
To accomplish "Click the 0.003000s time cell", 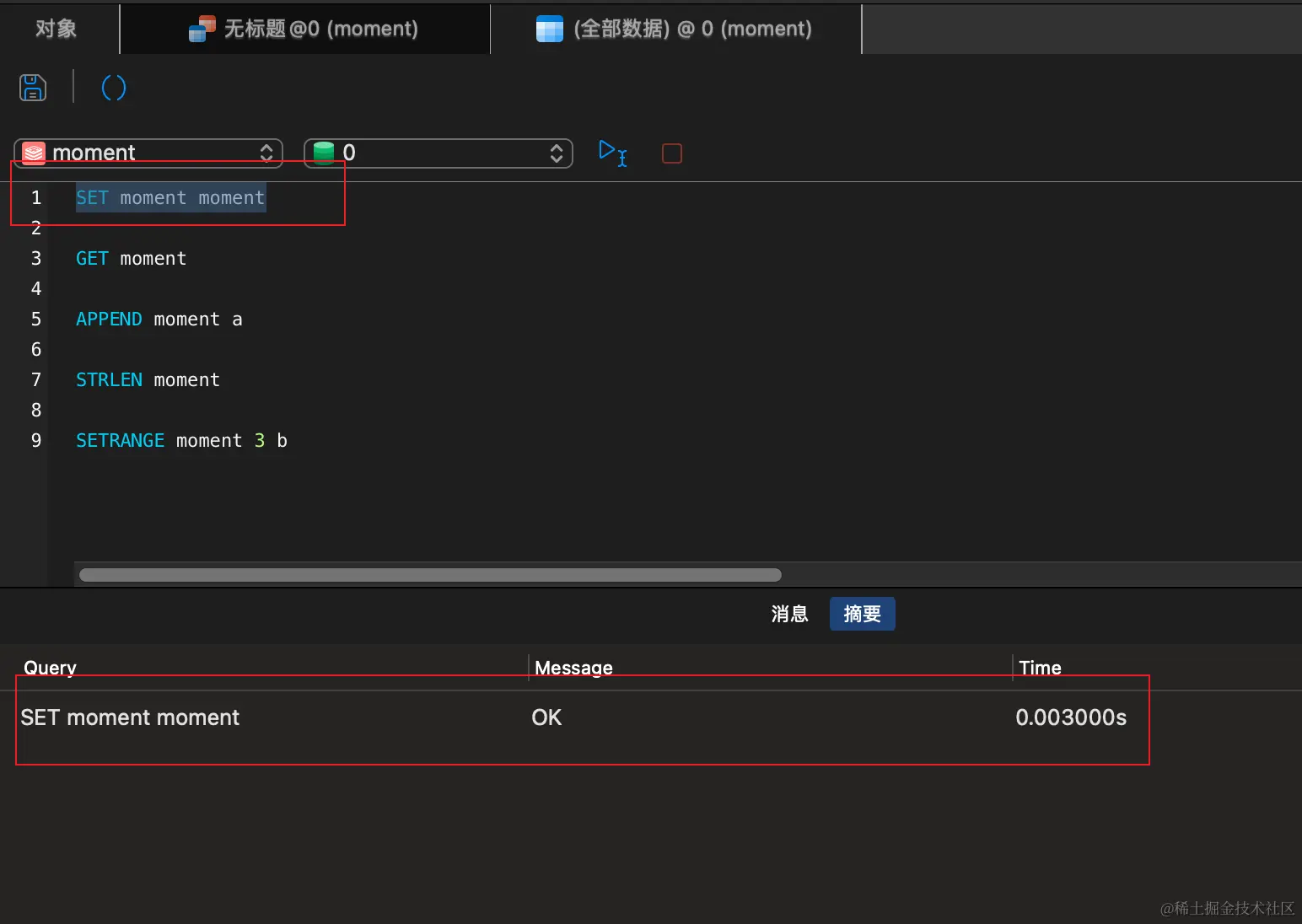I will click(x=1071, y=717).
